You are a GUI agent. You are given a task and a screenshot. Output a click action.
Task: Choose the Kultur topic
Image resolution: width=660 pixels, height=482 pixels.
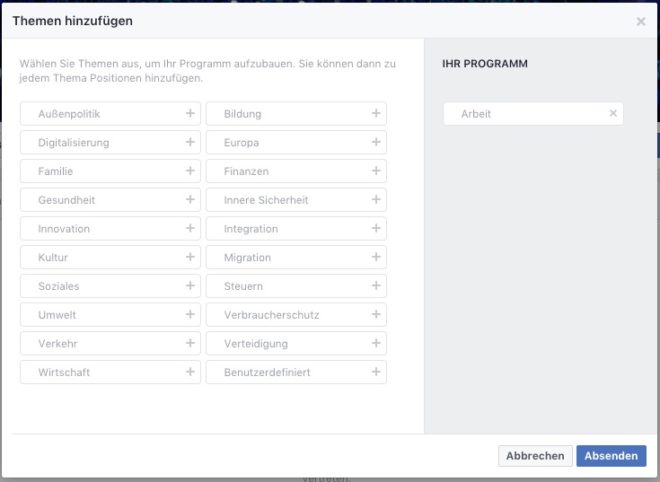110,257
